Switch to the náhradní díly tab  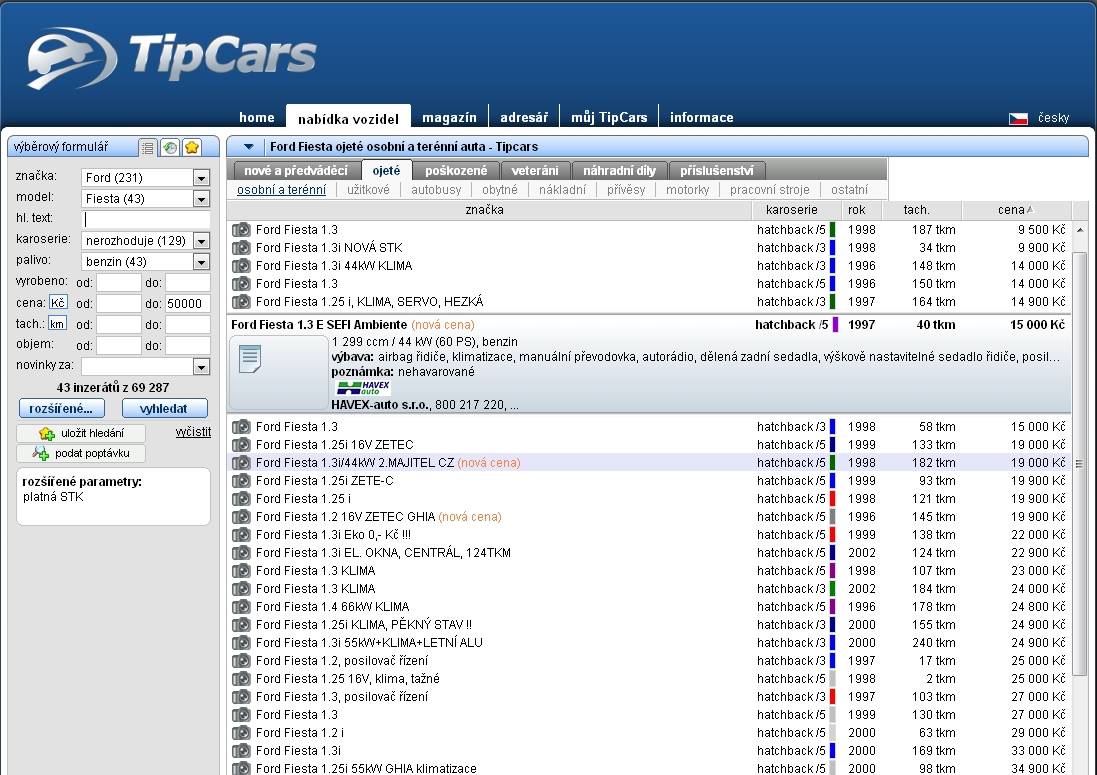tap(620, 171)
